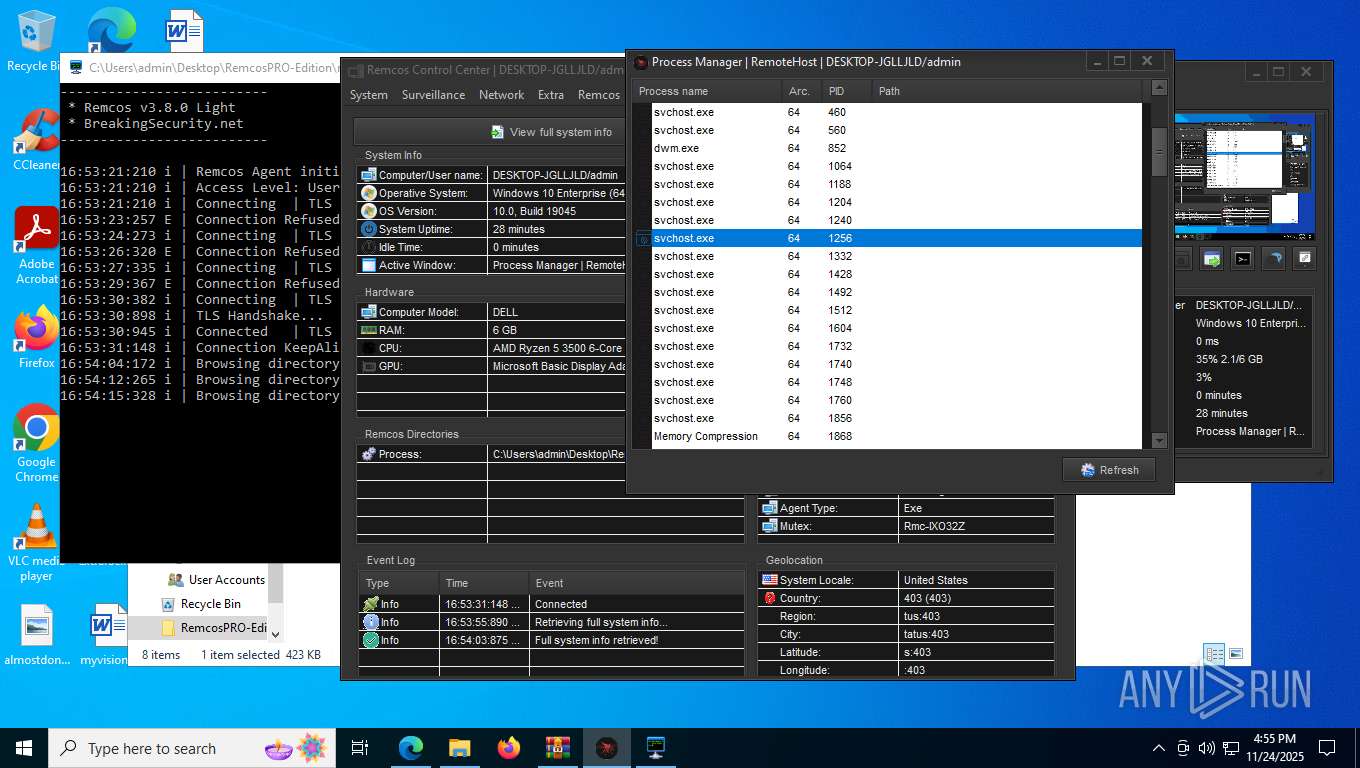
Task: Show hidden system tray icons
Action: (x=1159, y=747)
